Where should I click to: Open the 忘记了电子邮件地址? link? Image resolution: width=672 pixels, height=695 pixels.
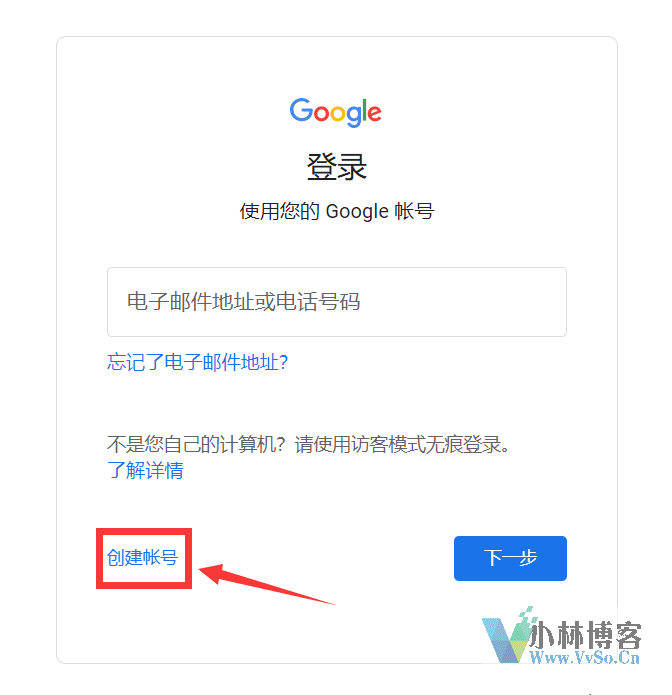point(198,362)
